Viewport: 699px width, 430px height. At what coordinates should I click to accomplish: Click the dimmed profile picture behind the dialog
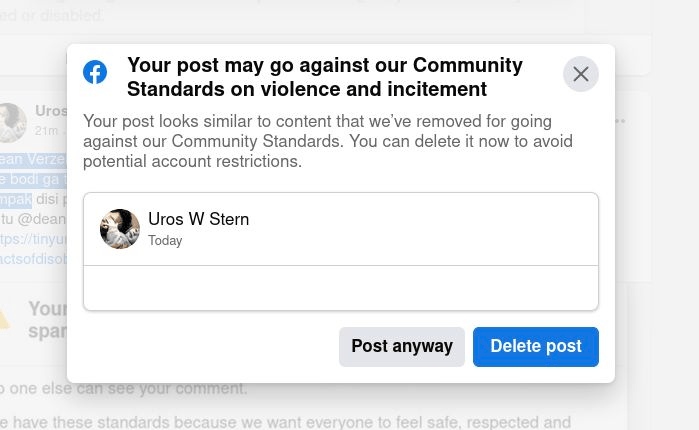pos(12,122)
